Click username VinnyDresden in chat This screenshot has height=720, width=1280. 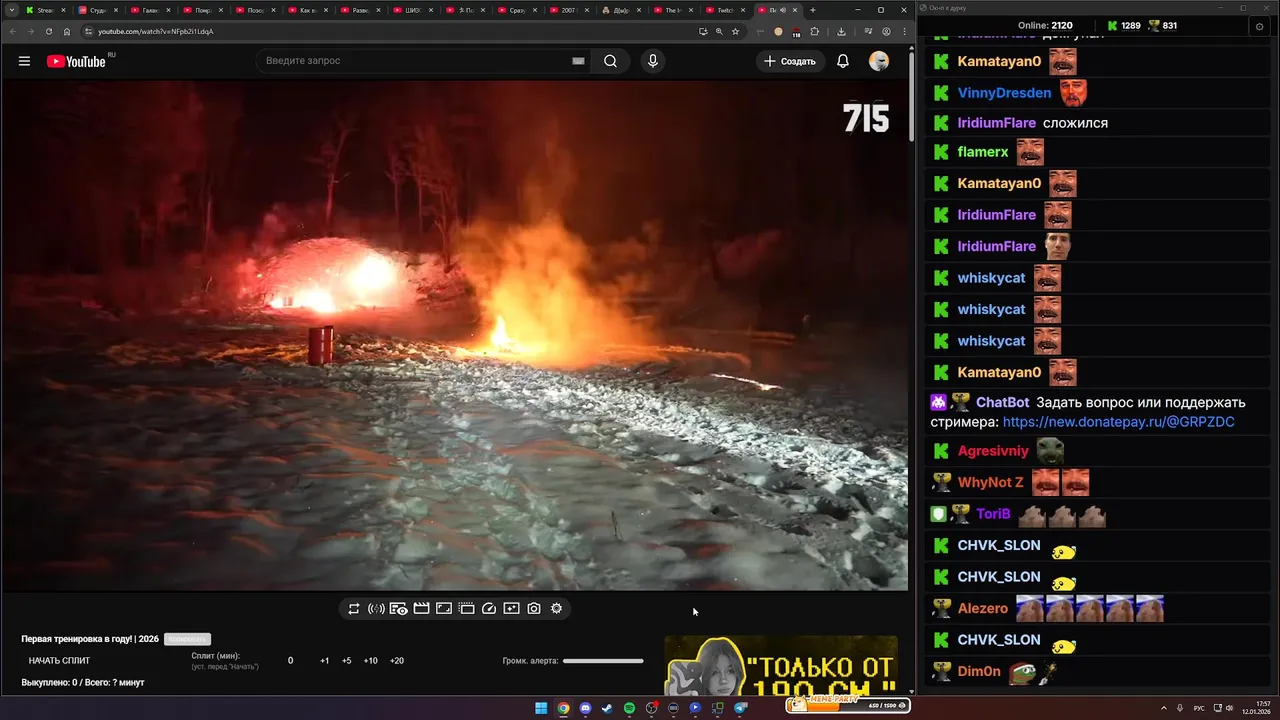coord(1004,93)
